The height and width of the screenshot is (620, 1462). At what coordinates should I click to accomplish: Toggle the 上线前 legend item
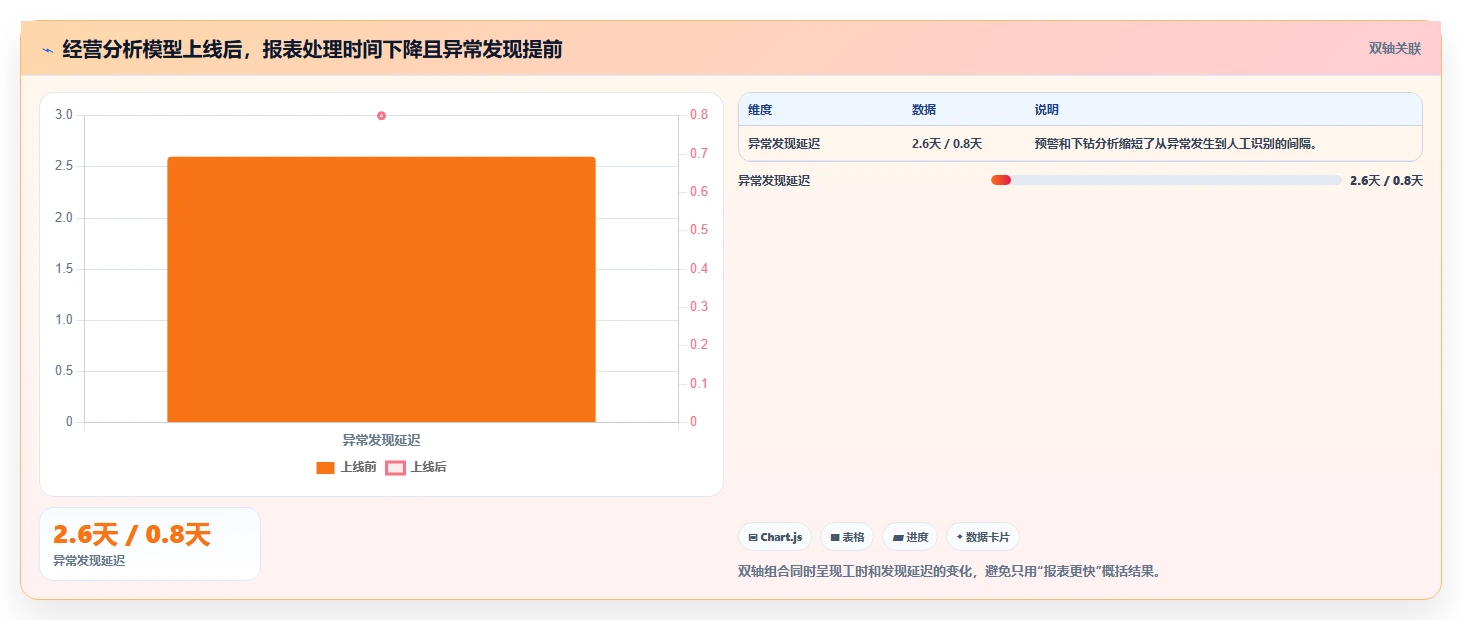(346, 467)
